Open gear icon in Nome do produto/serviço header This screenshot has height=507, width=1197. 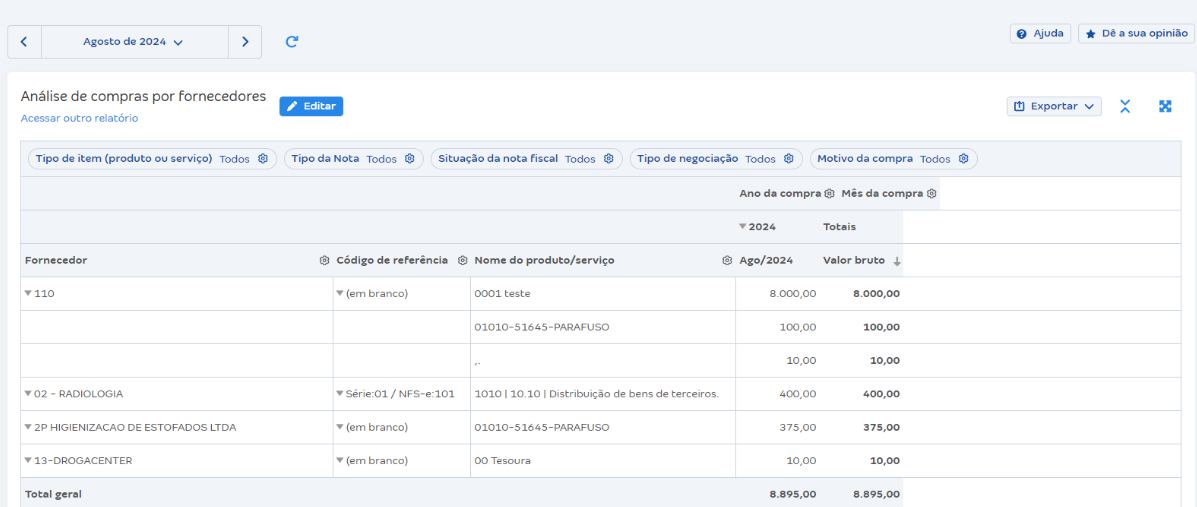(x=727, y=260)
